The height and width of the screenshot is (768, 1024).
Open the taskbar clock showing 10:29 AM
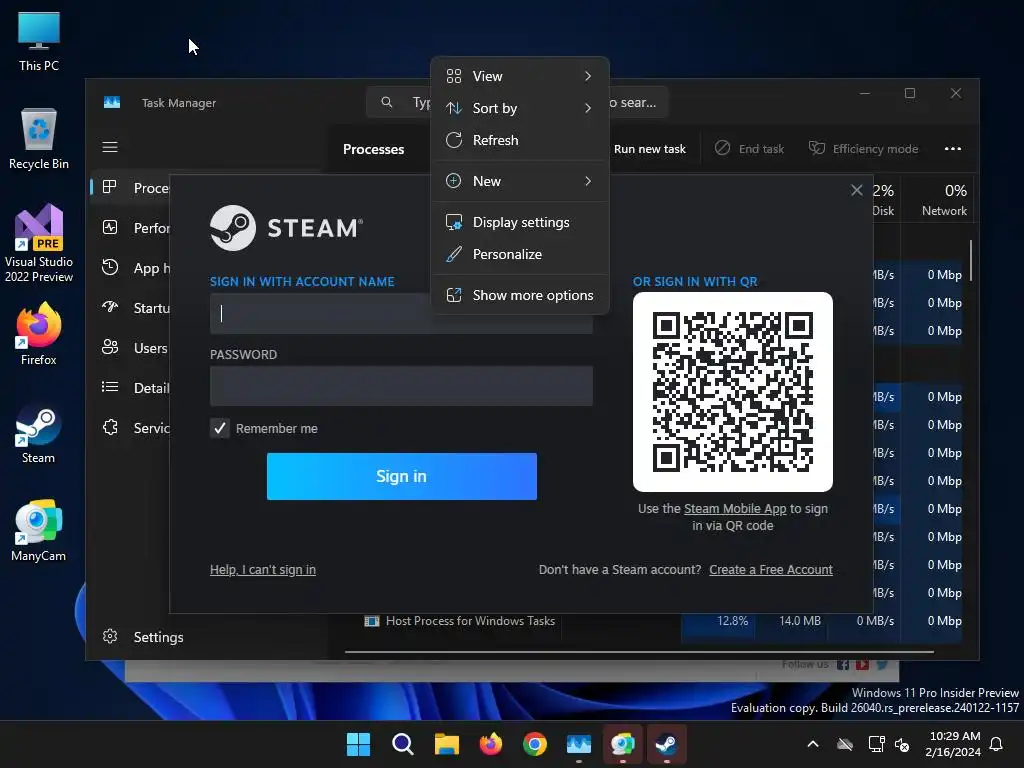[x=953, y=744]
